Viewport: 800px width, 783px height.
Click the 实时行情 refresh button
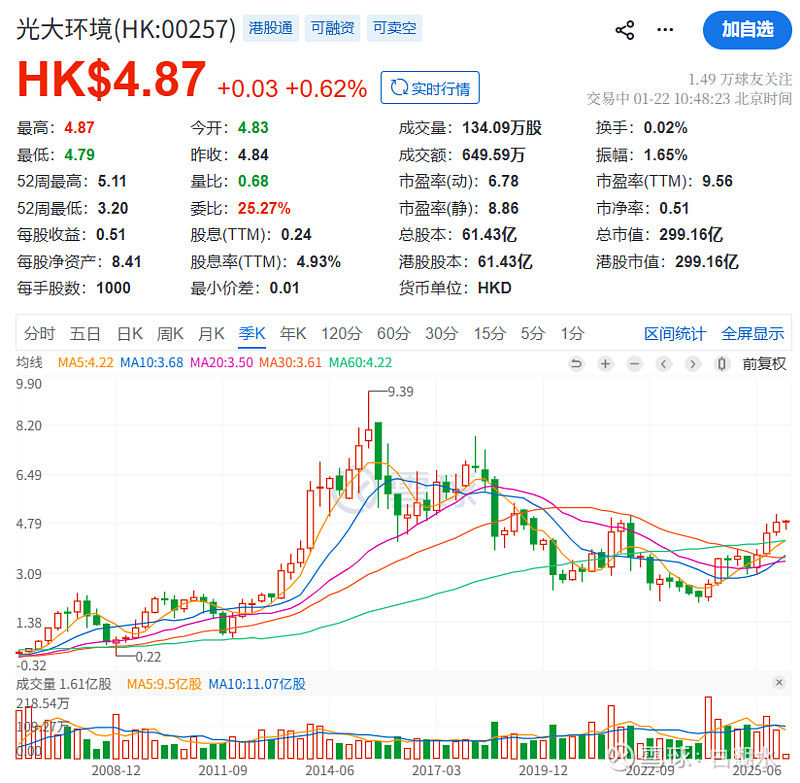click(x=430, y=88)
